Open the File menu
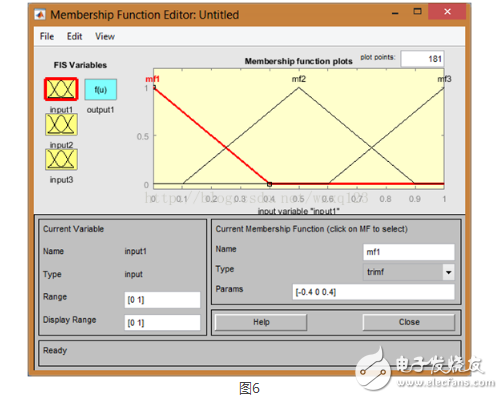 47,36
